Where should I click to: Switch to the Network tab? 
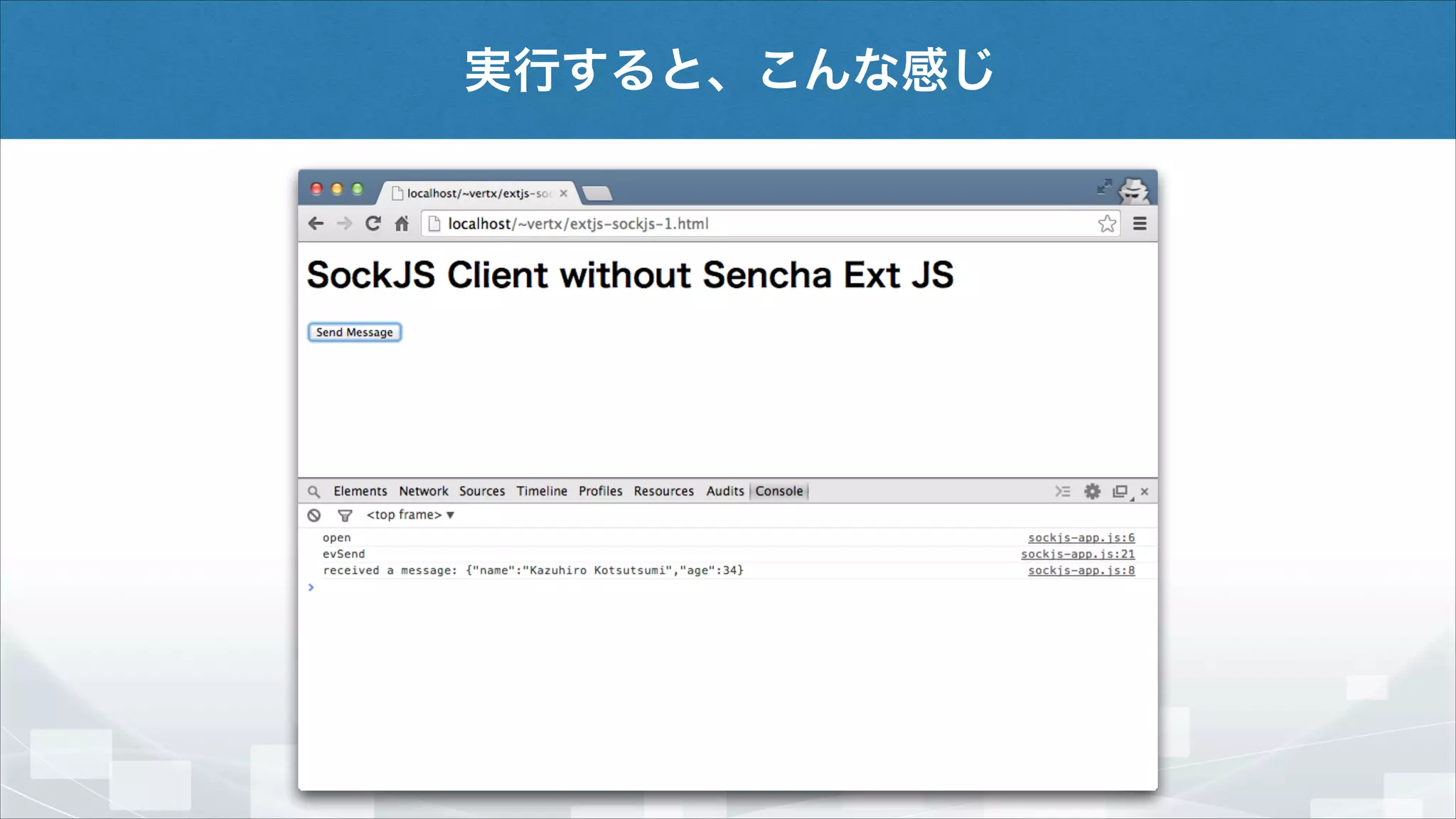click(424, 491)
